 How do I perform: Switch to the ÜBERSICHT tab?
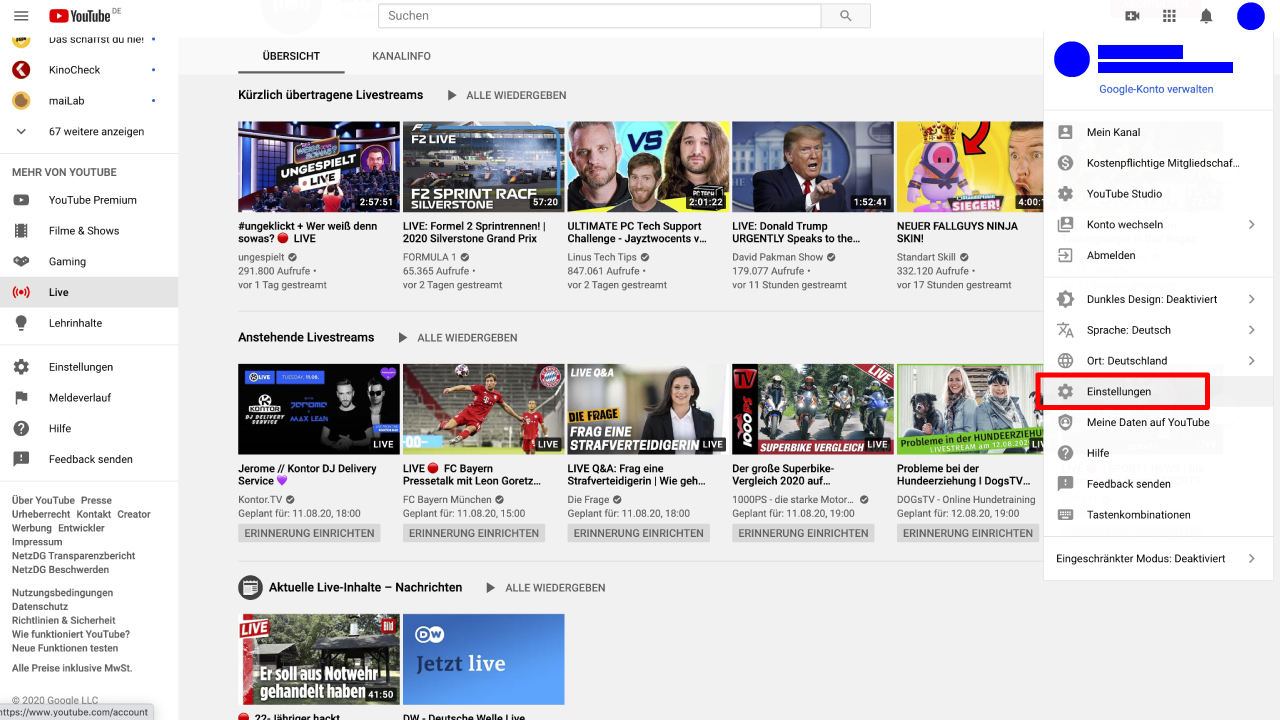point(291,56)
